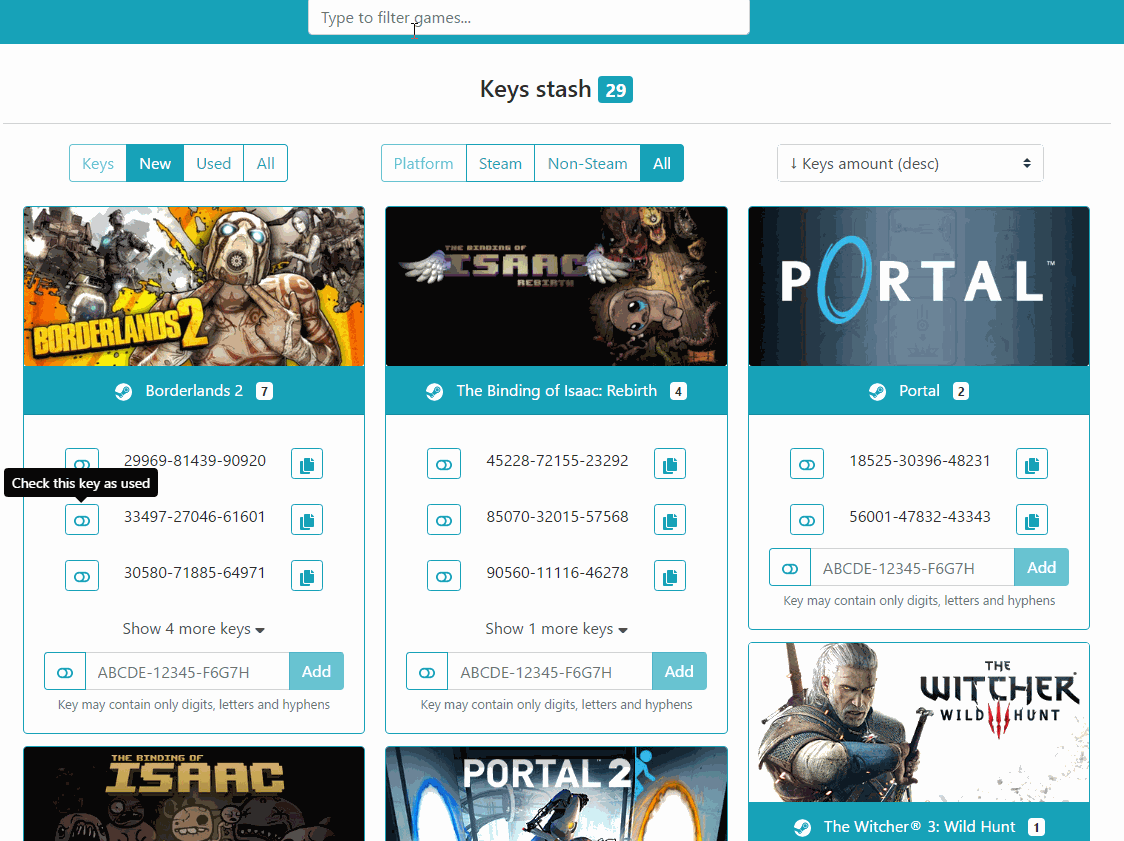Click Steam icon beside The Witcher 3 title
The width and height of the screenshot is (1124, 841).
click(x=802, y=827)
